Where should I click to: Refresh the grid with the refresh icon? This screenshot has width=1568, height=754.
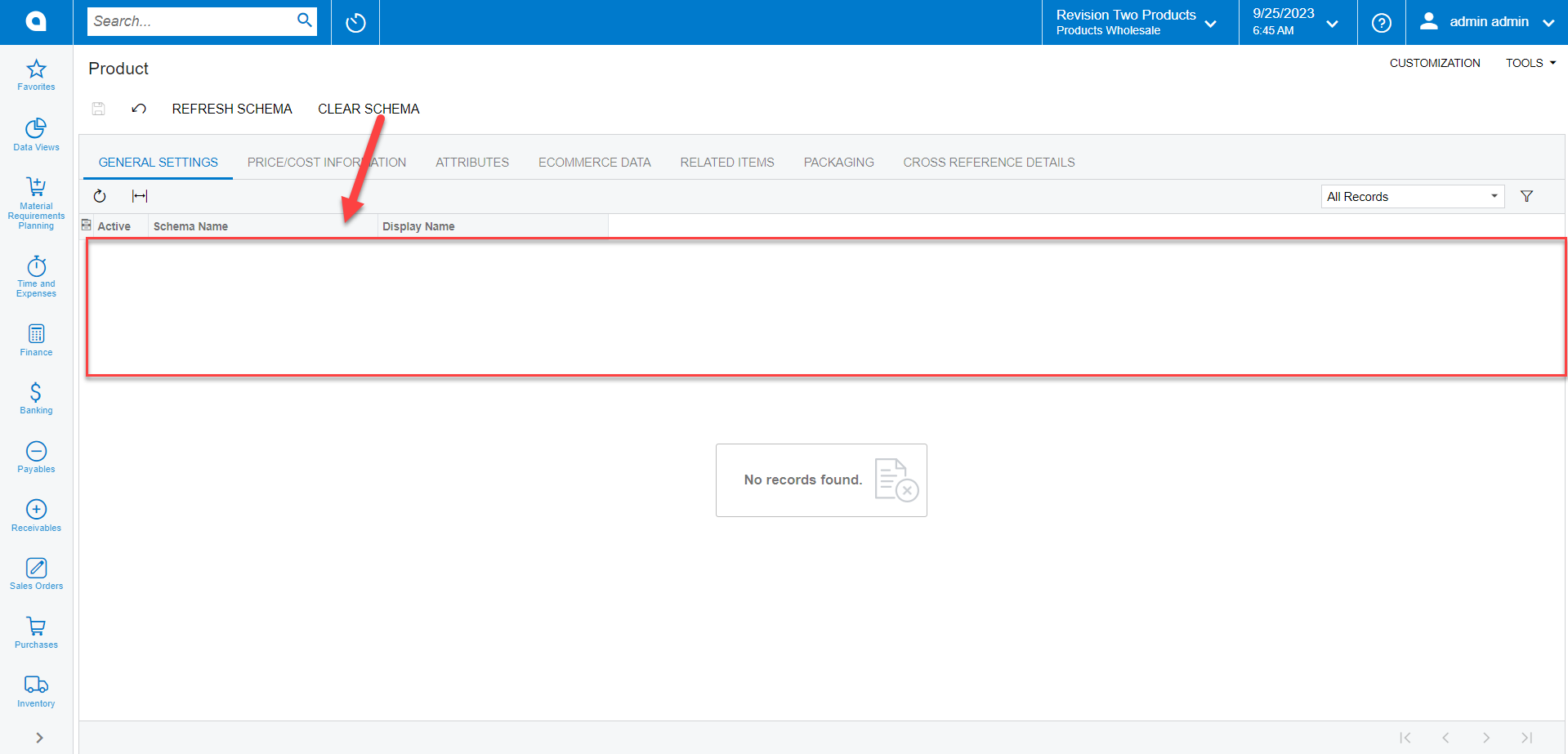[99, 196]
